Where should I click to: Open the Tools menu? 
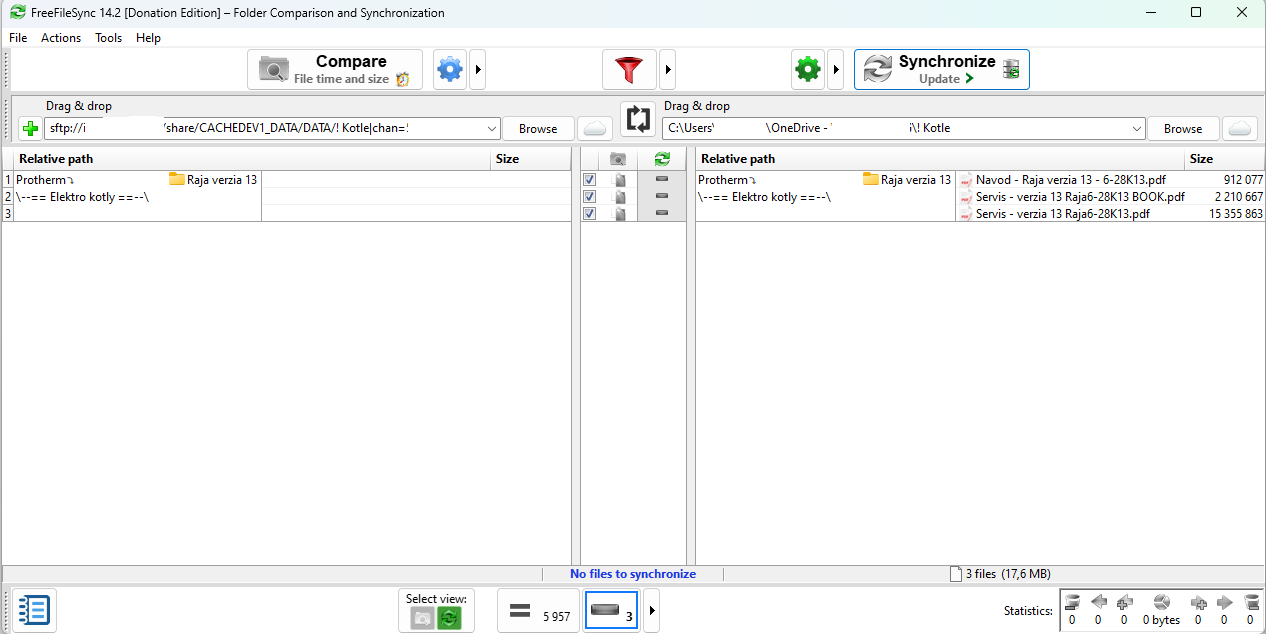[x=109, y=38]
